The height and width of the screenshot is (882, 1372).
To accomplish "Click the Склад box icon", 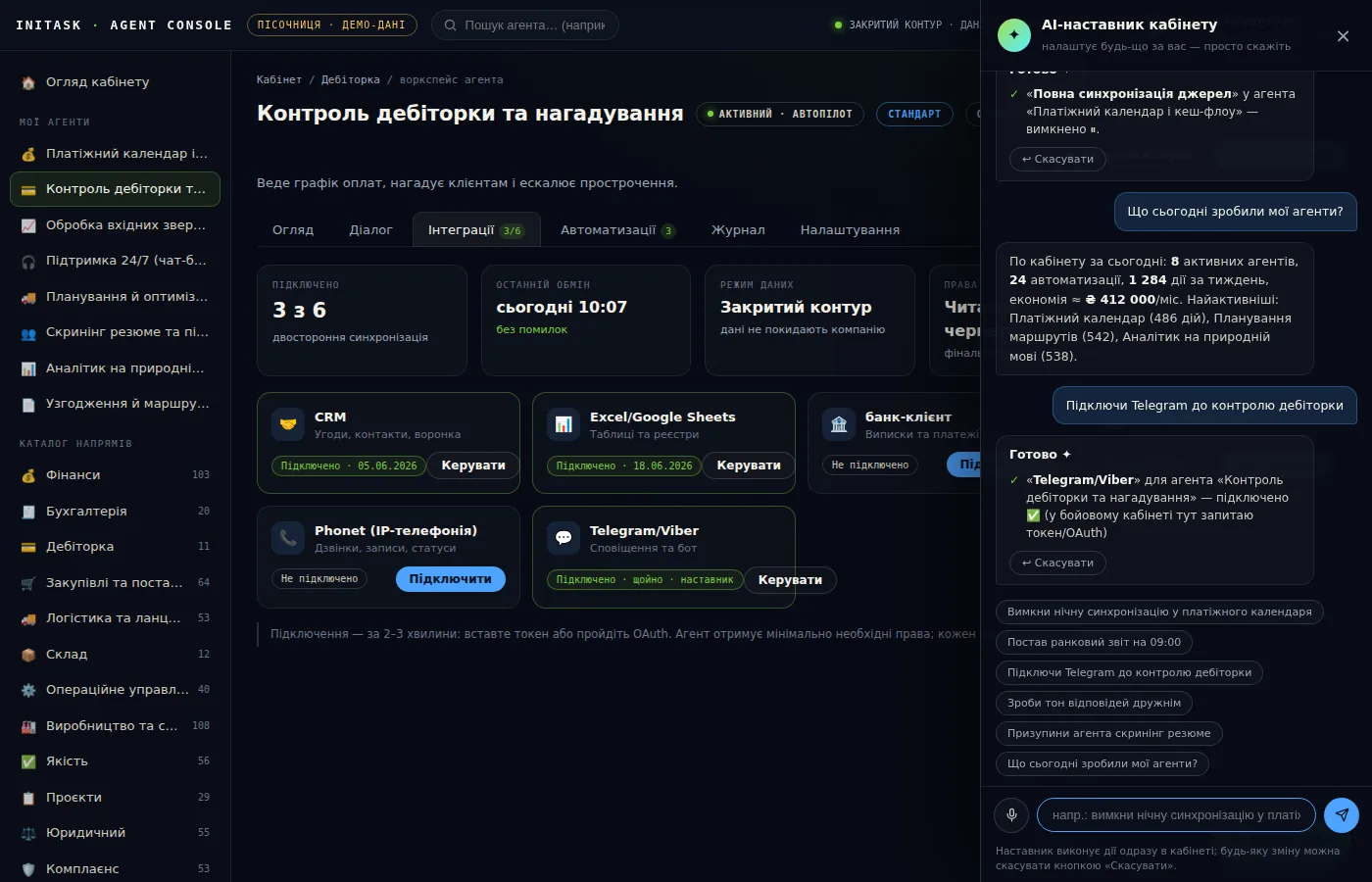I will click(x=28, y=655).
